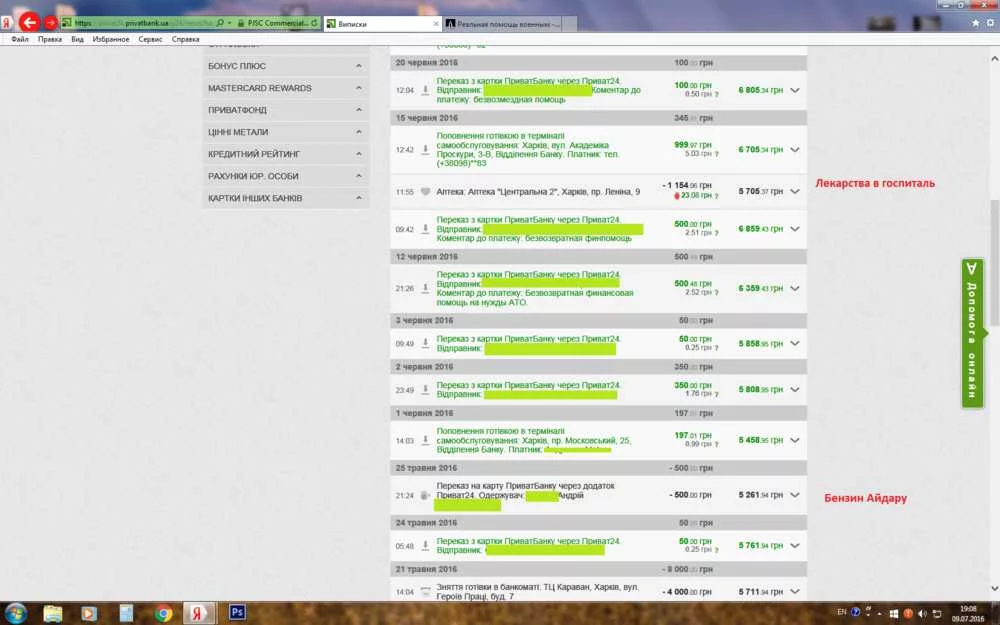Open the Правка menu
This screenshot has height=625, width=1000.
[x=50, y=40]
